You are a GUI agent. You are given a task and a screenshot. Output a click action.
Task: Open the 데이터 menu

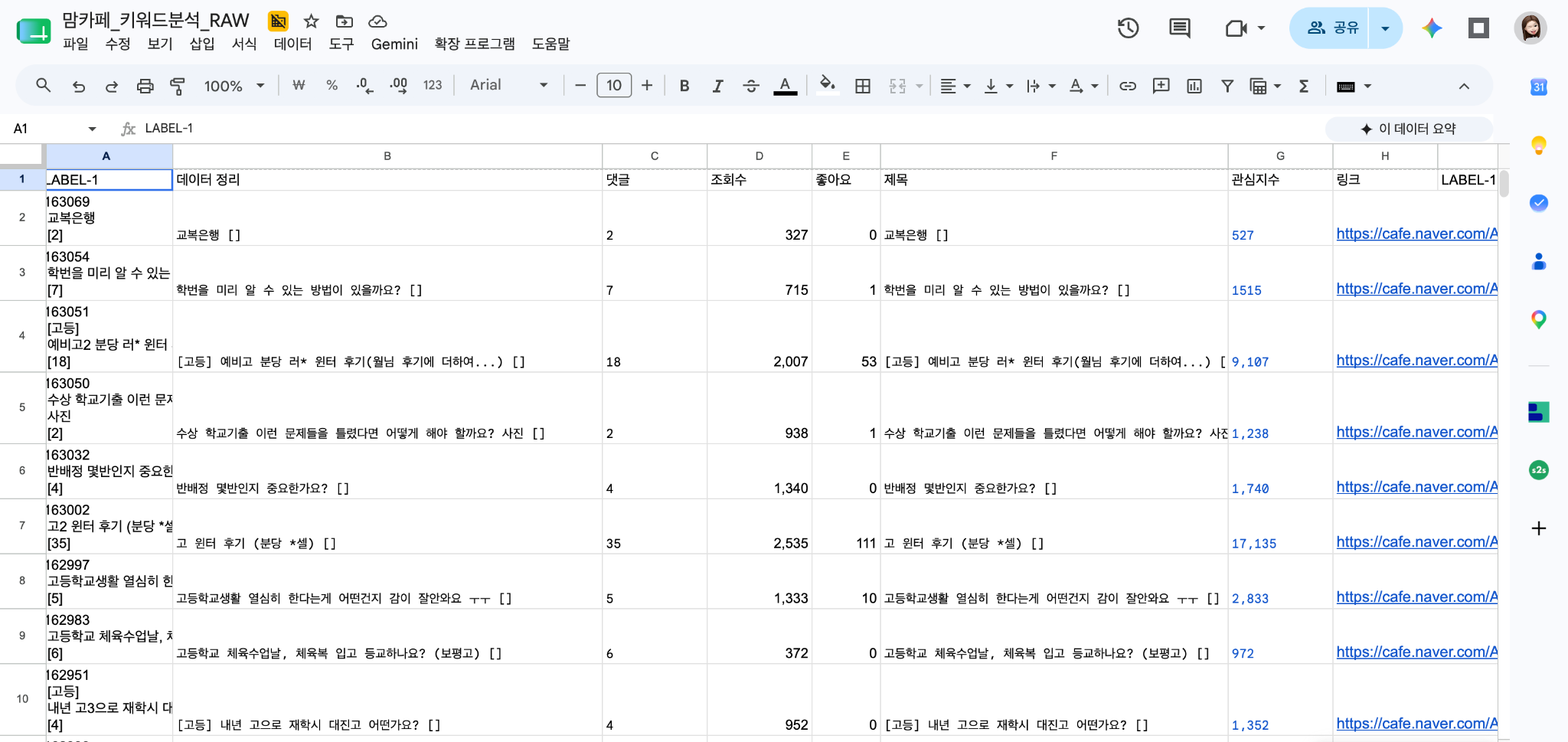tap(293, 44)
